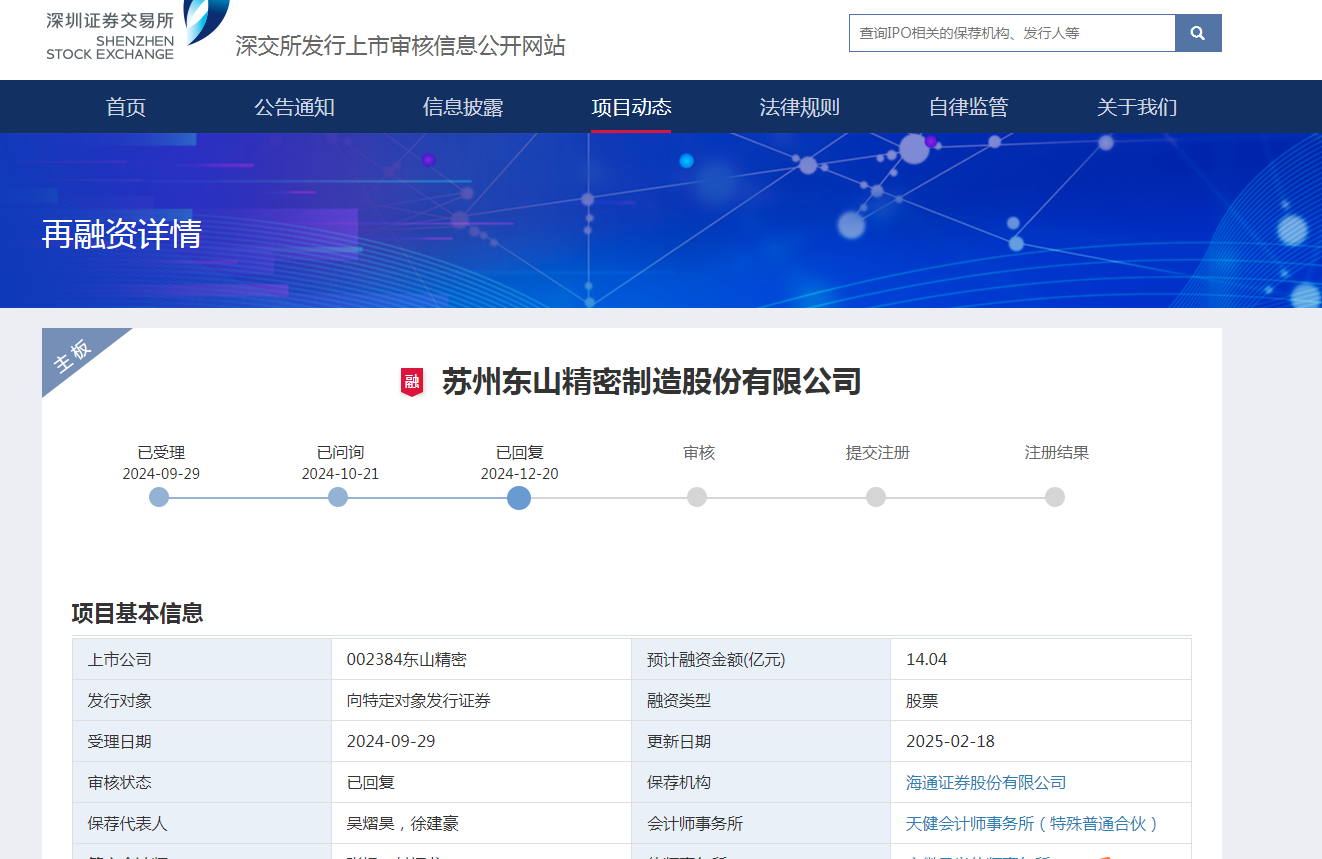Open the 信息披露 menu
Image resolution: width=1322 pixels, height=859 pixels.
click(463, 107)
